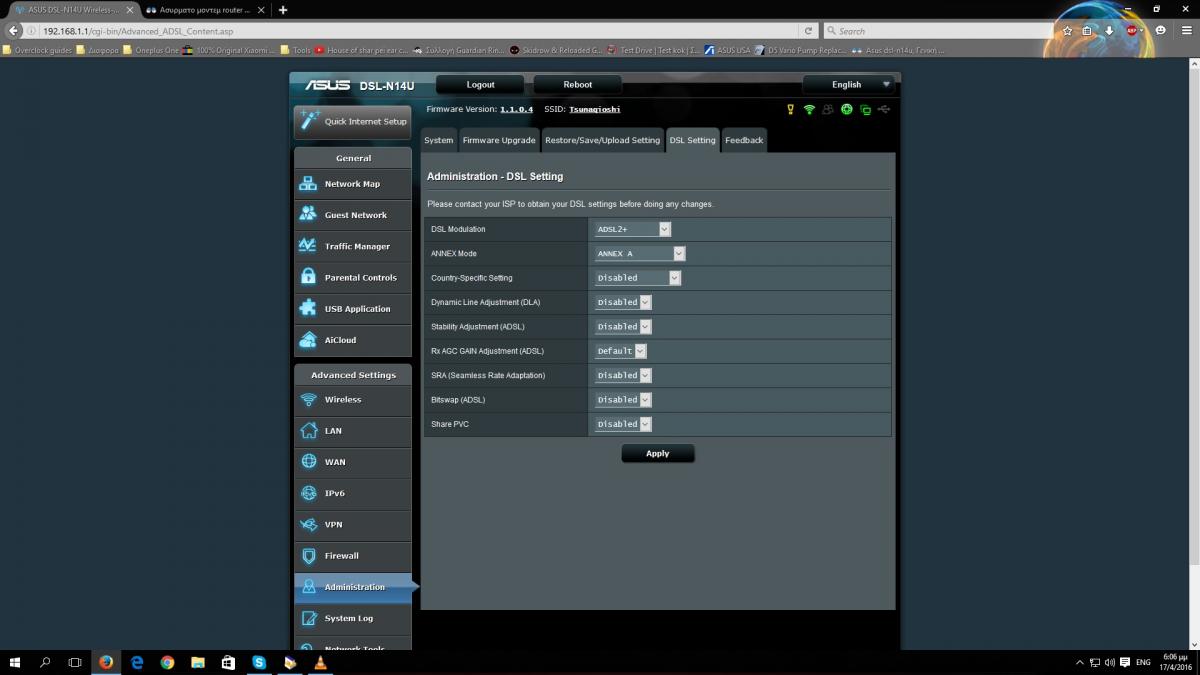1200x675 pixels.
Task: Click the Reboot button
Action: pyautogui.click(x=578, y=85)
